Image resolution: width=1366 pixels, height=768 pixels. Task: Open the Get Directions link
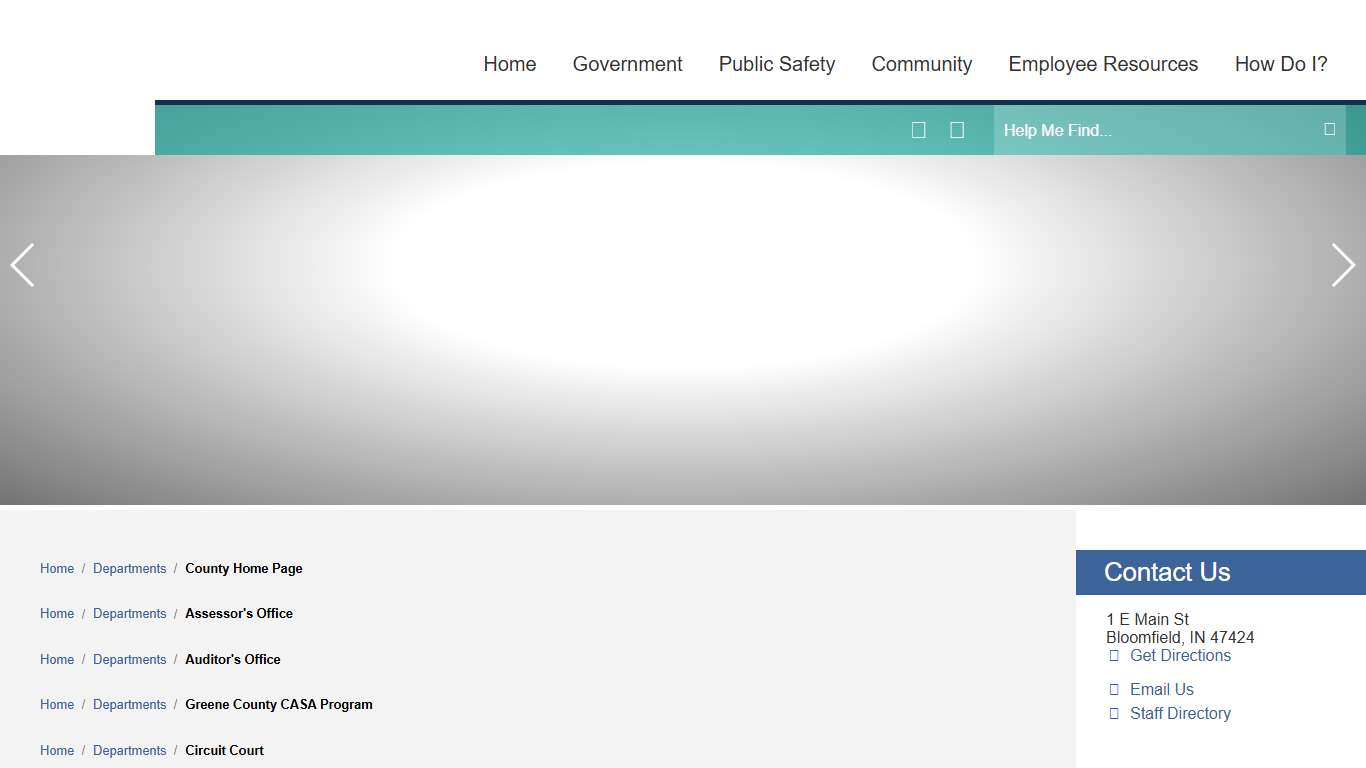tap(1180, 656)
